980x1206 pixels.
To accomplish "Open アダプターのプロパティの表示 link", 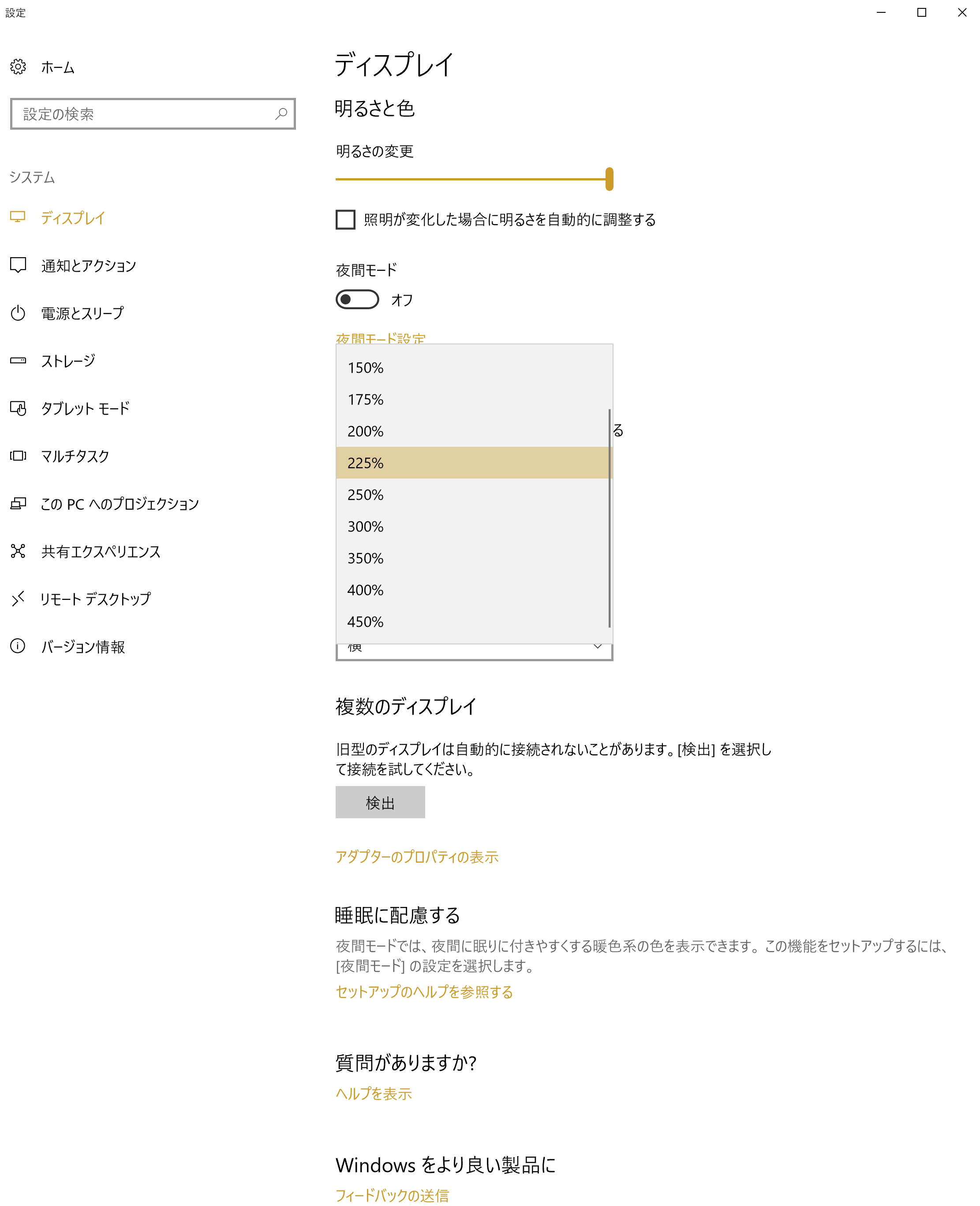I will tap(417, 857).
